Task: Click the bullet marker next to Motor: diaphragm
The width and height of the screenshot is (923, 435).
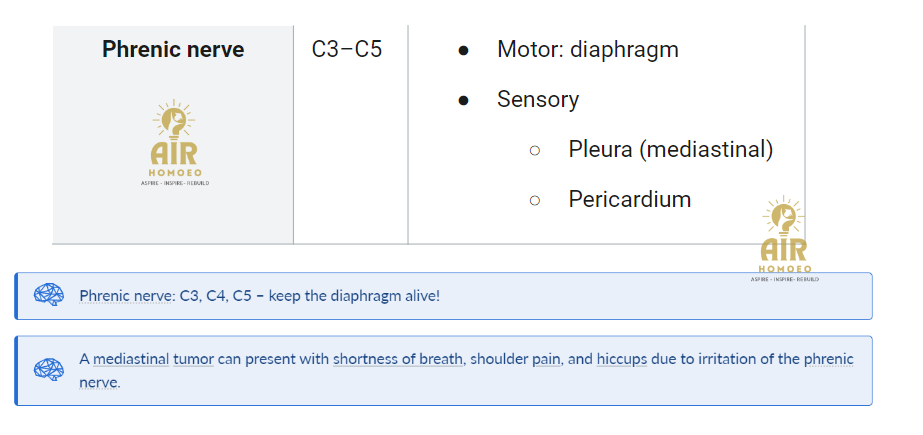Action: click(x=463, y=51)
